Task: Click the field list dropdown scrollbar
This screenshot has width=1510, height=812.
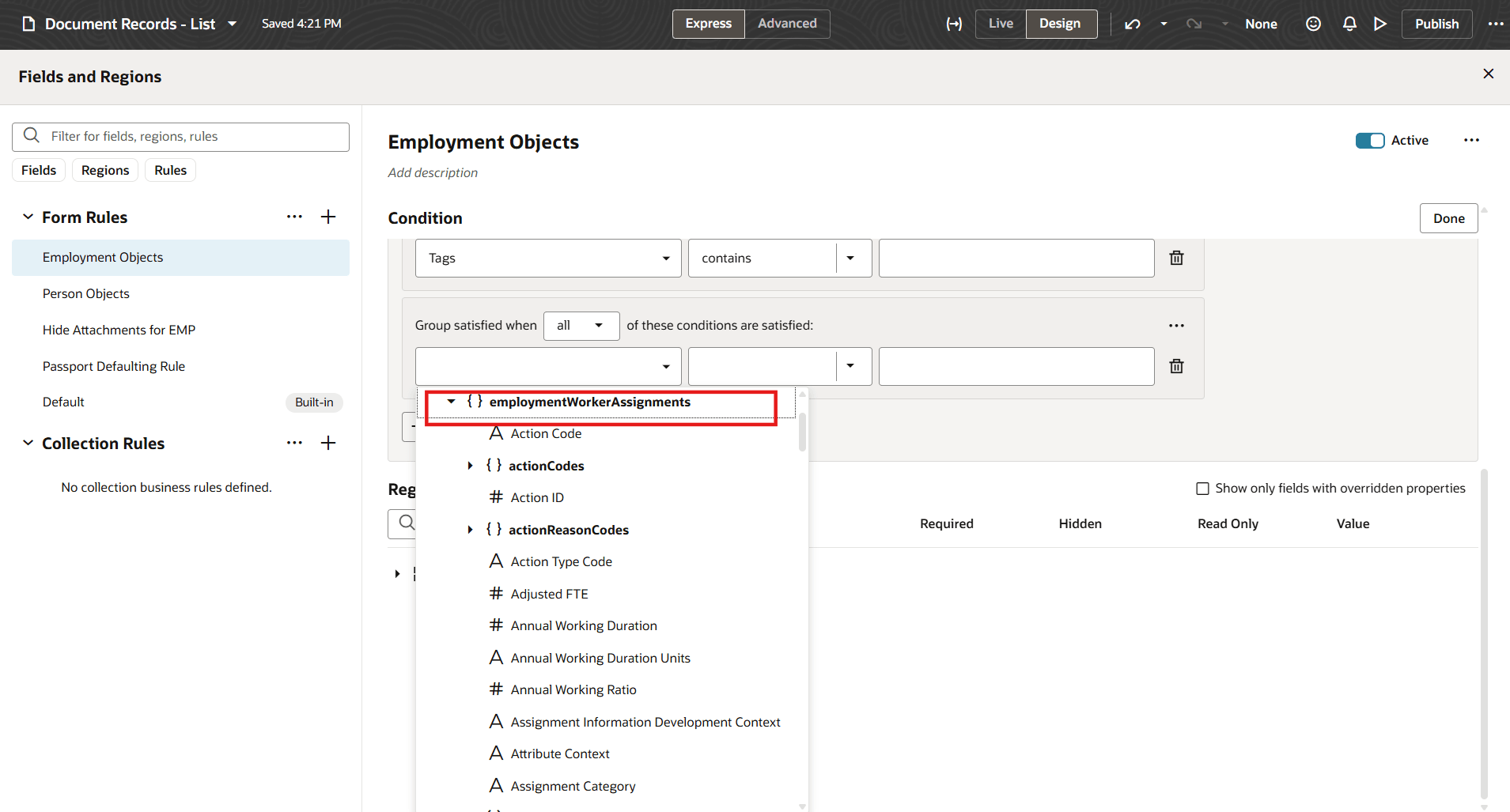Action: point(802,432)
